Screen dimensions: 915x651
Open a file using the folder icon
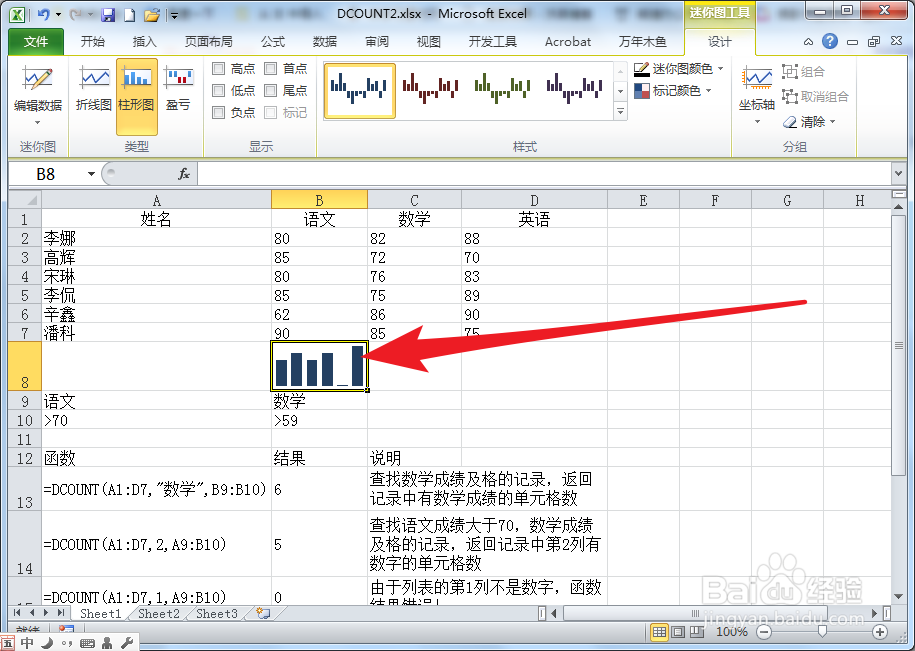pos(151,15)
